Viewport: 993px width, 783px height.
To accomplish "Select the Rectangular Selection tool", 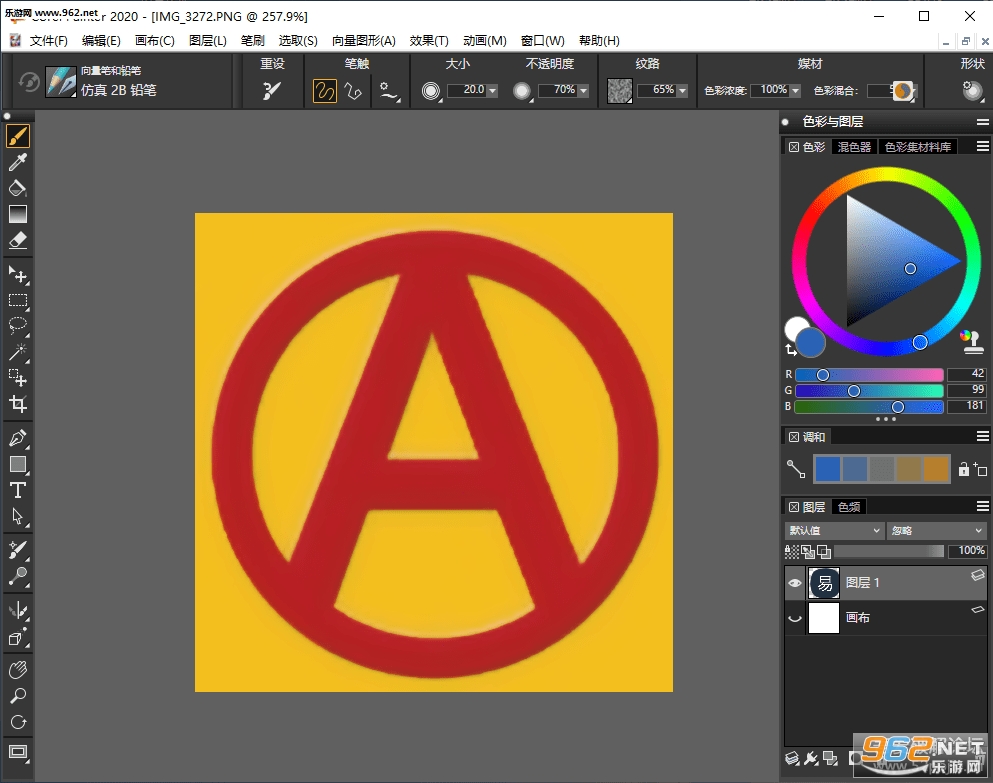I will click(18, 300).
